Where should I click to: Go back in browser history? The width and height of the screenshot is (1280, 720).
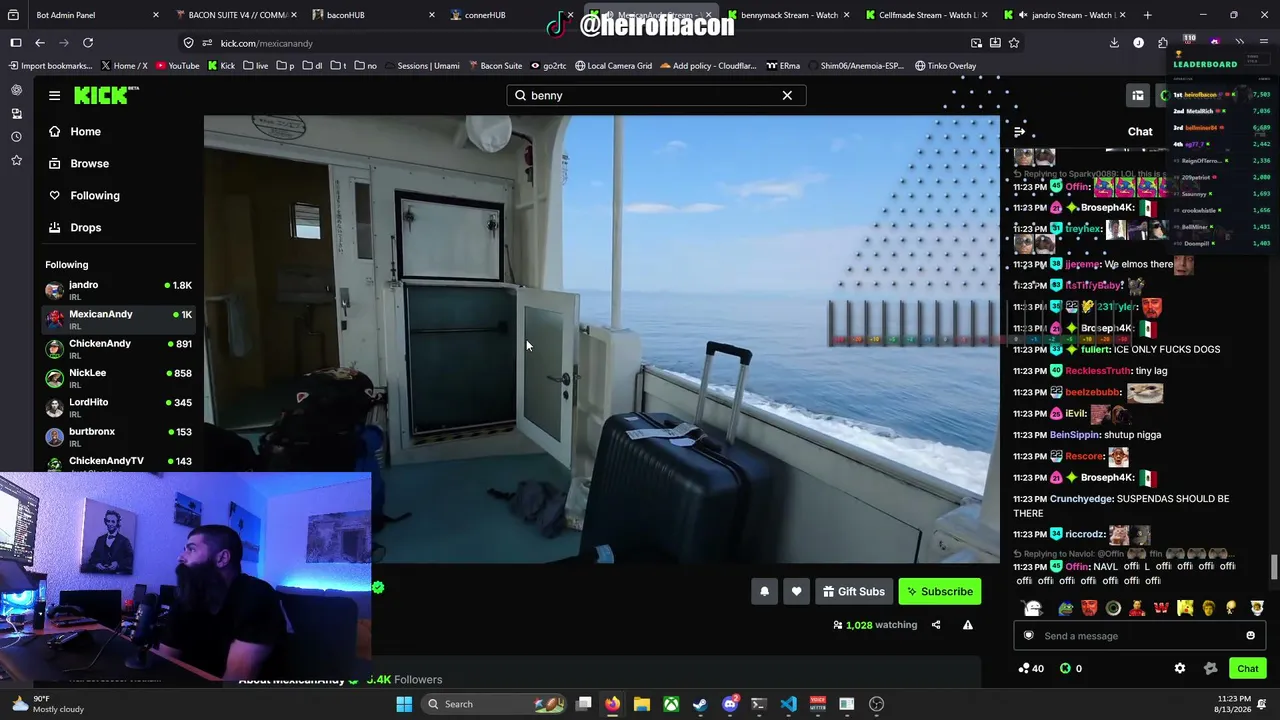click(x=40, y=43)
